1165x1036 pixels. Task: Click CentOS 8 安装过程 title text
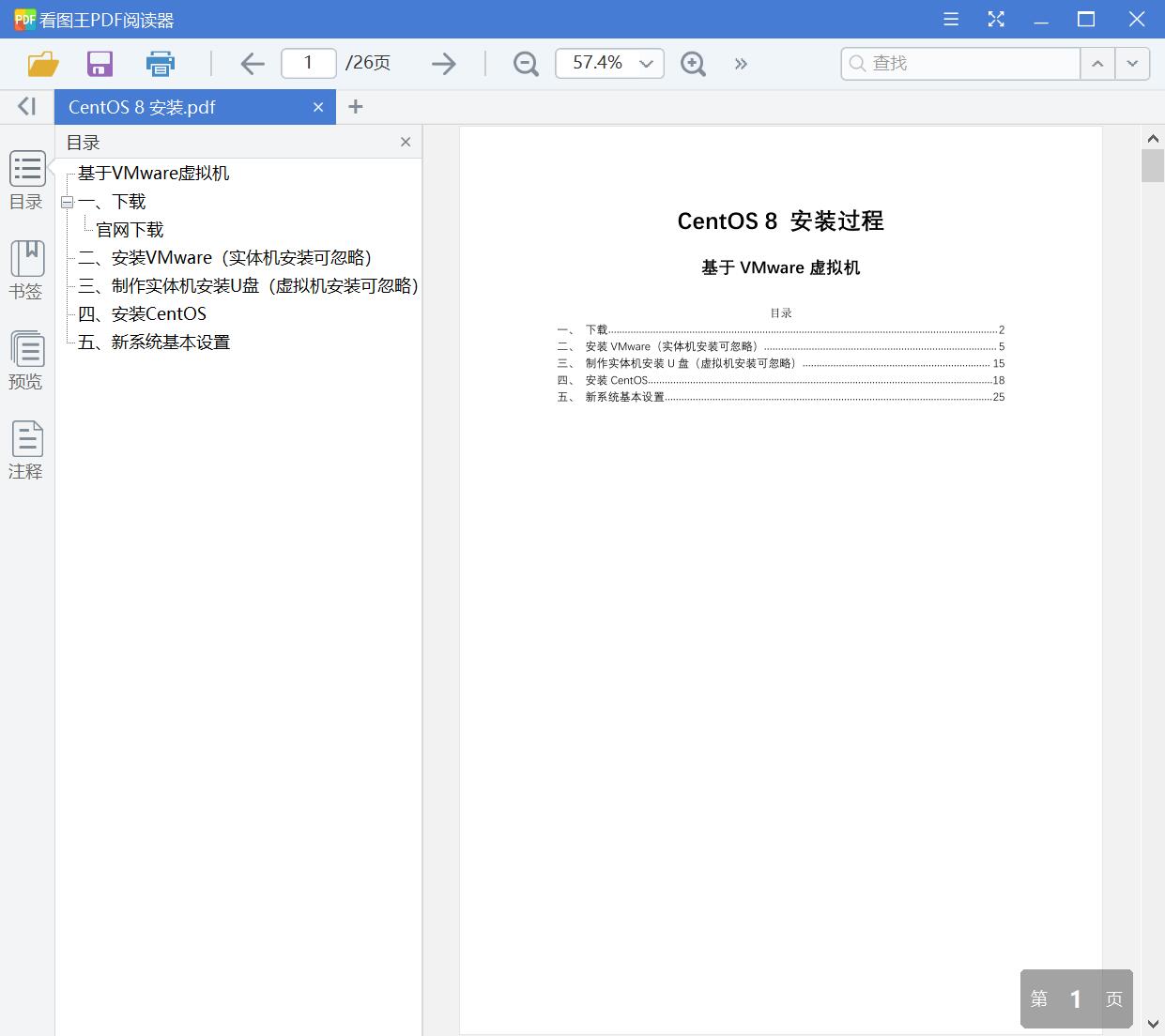pos(780,221)
